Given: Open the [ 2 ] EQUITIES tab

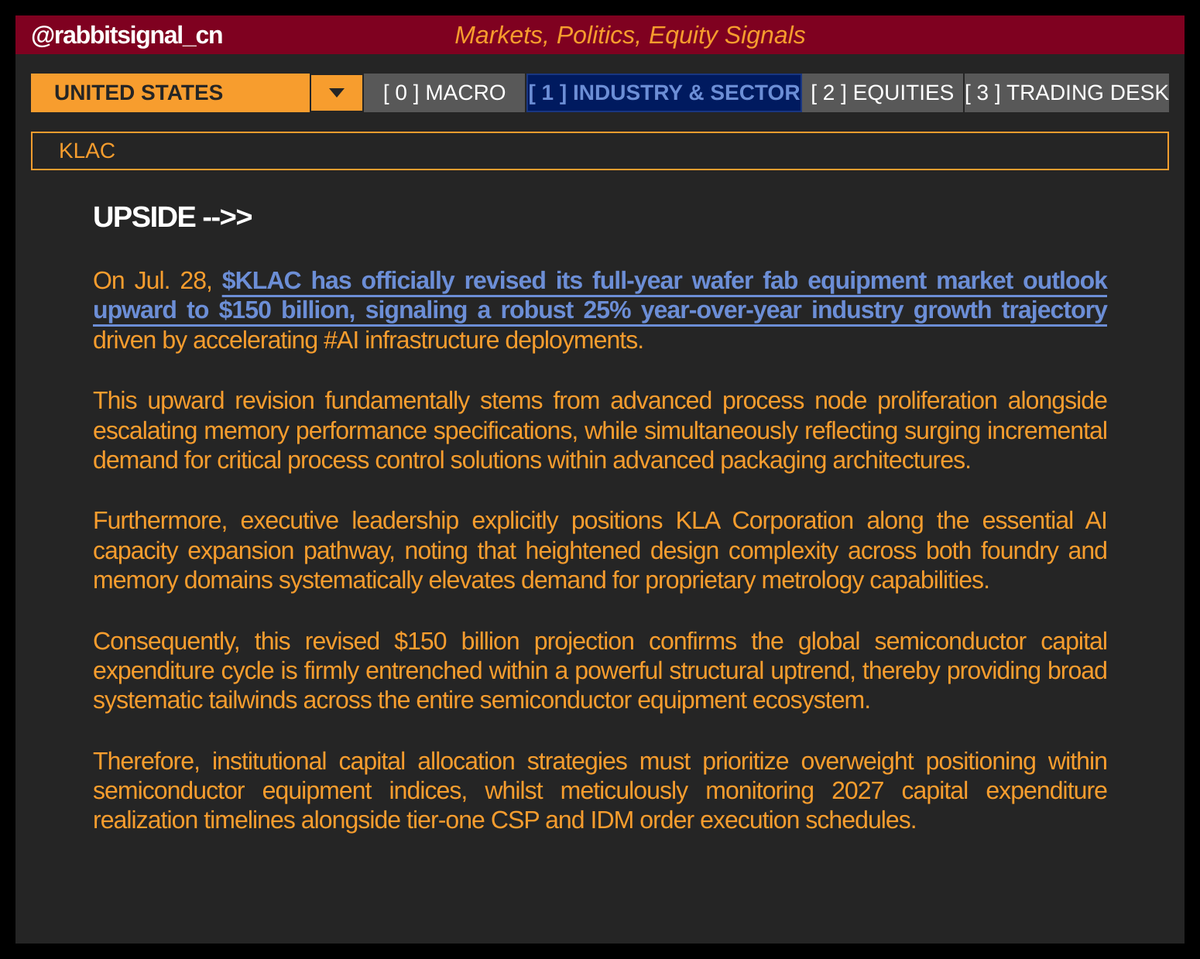Looking at the screenshot, I should point(882,93).
